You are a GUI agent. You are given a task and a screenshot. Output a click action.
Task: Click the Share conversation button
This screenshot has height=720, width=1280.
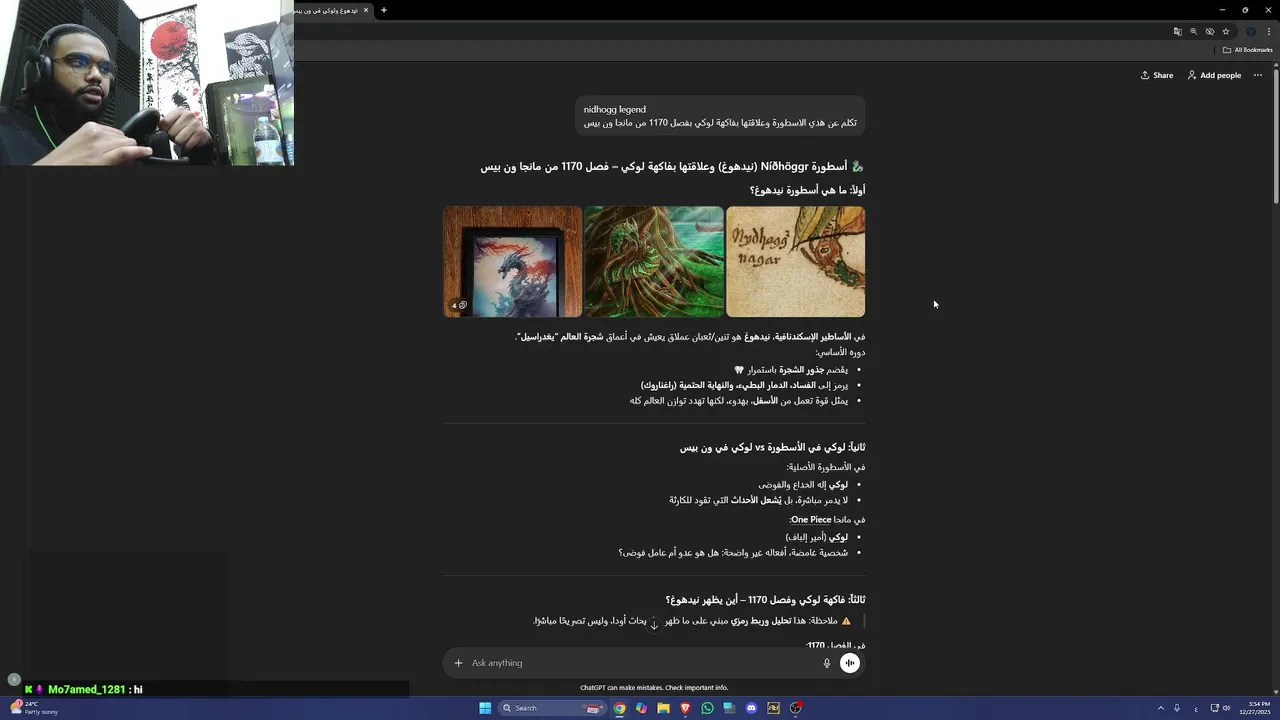coord(1157,75)
